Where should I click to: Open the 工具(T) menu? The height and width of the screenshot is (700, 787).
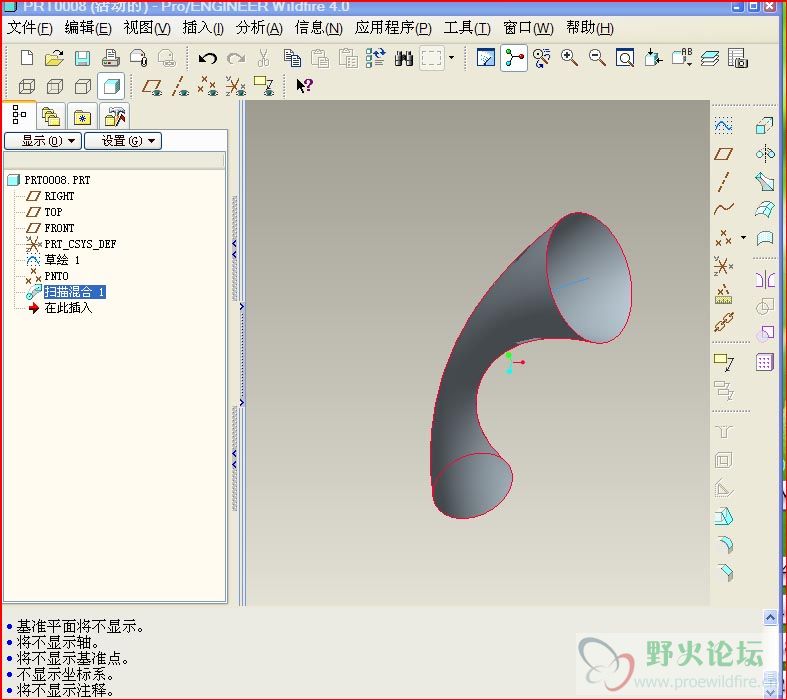tap(467, 28)
